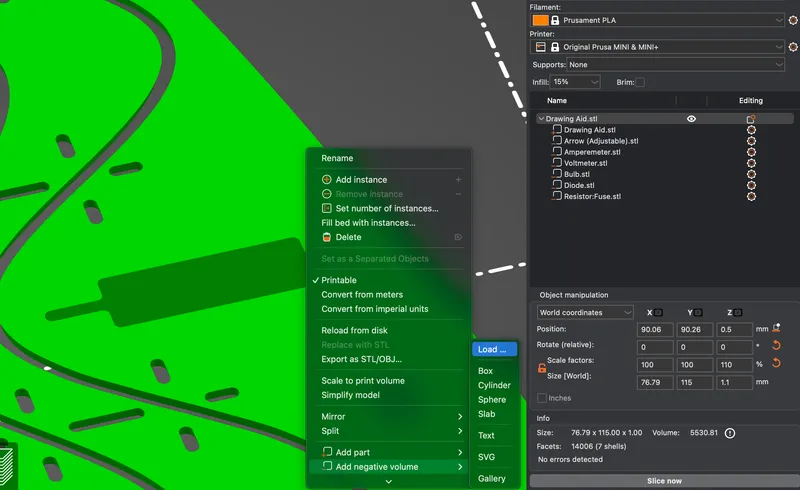800x490 pixels.
Task: Select Load… in the submenu
Action: [x=492, y=350]
